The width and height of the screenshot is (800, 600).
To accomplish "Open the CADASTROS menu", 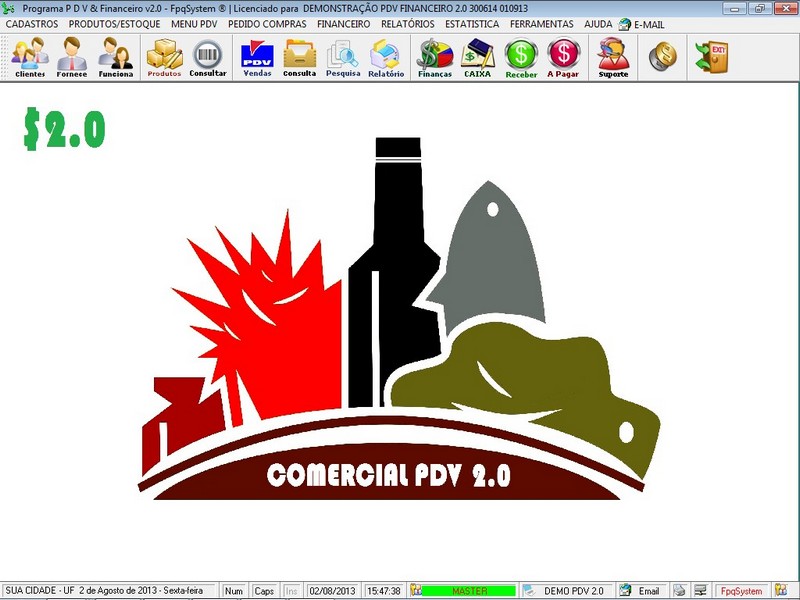I will pos(32,24).
